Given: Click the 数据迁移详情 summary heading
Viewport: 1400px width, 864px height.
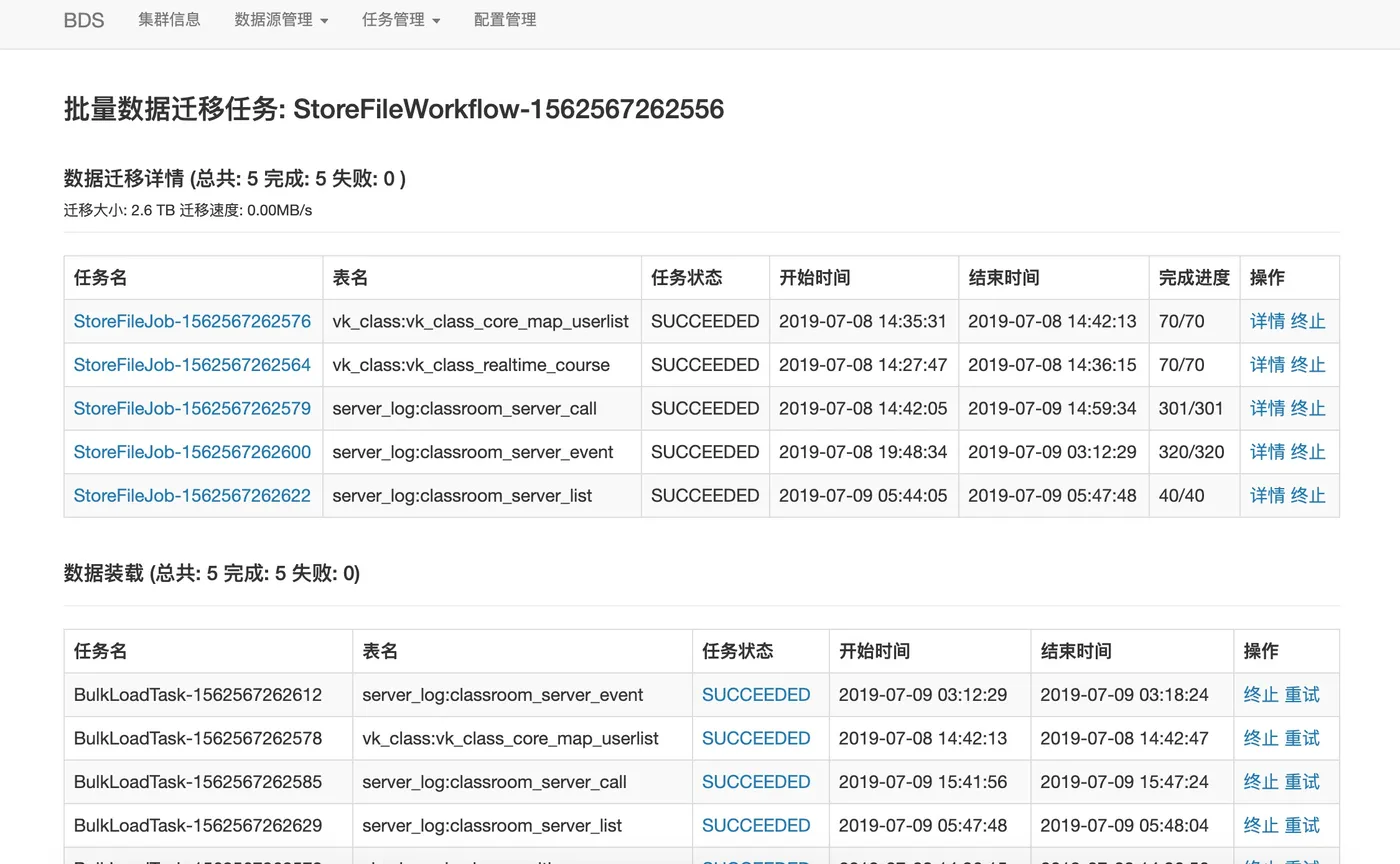Looking at the screenshot, I should click(235, 179).
